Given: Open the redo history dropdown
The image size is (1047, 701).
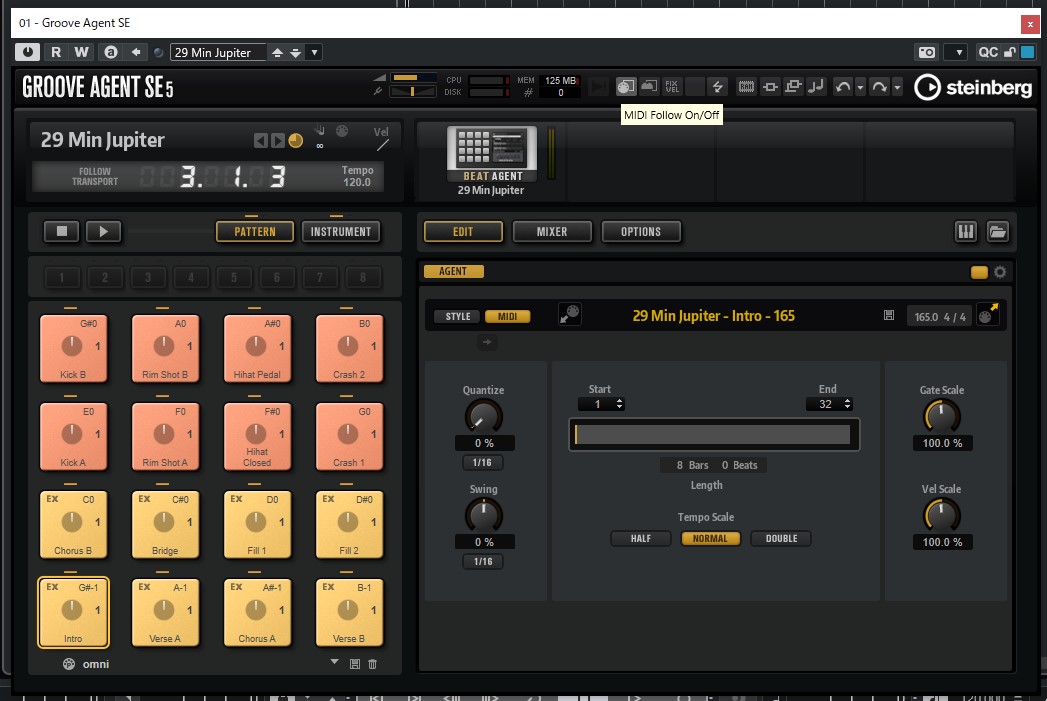Looking at the screenshot, I should [897, 87].
